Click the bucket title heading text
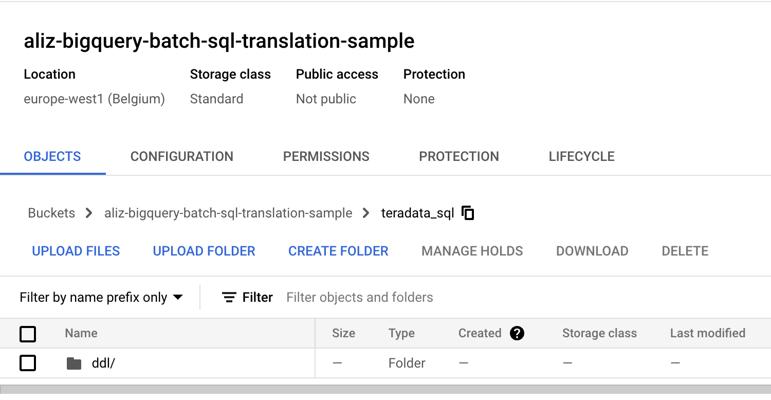This screenshot has width=771, height=400. tap(219, 41)
